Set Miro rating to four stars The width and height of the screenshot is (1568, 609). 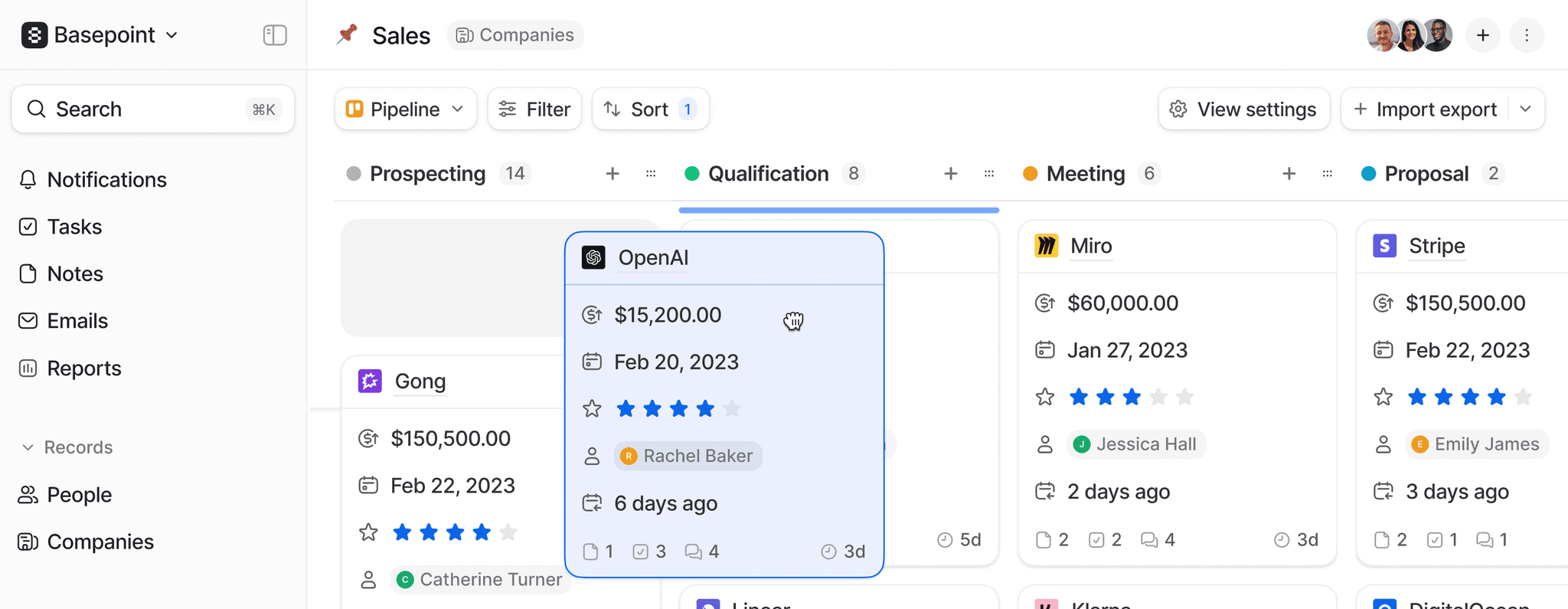(x=1158, y=397)
